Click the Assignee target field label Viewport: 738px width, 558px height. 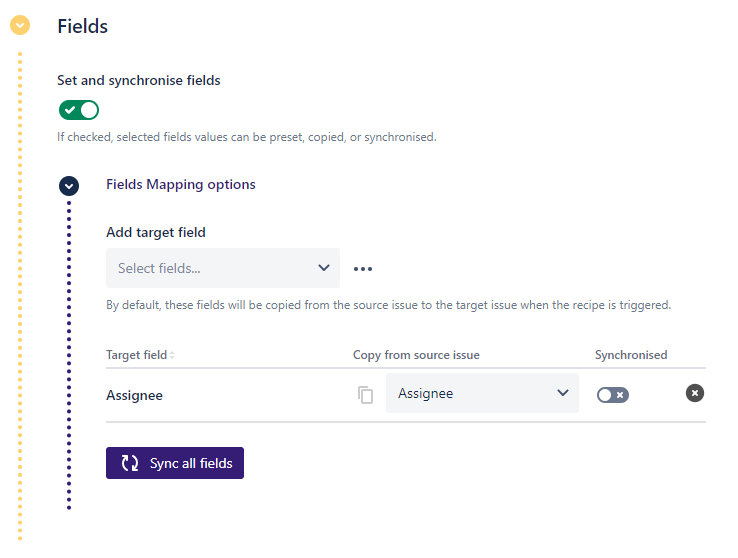pyautogui.click(x=134, y=395)
